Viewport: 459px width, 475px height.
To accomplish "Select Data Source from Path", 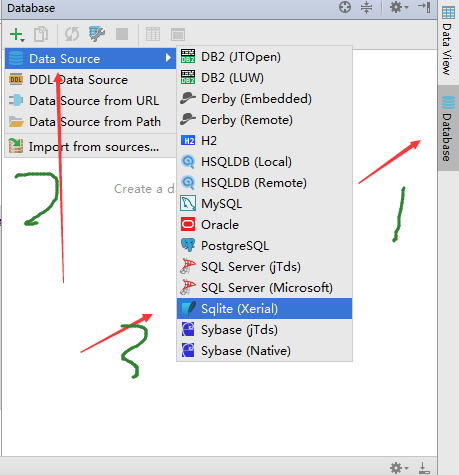I will 90,122.
